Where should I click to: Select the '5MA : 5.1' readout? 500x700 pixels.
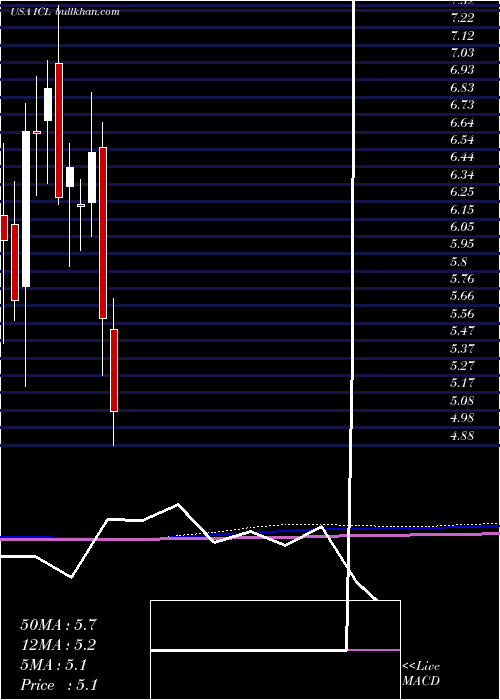pos(54,665)
